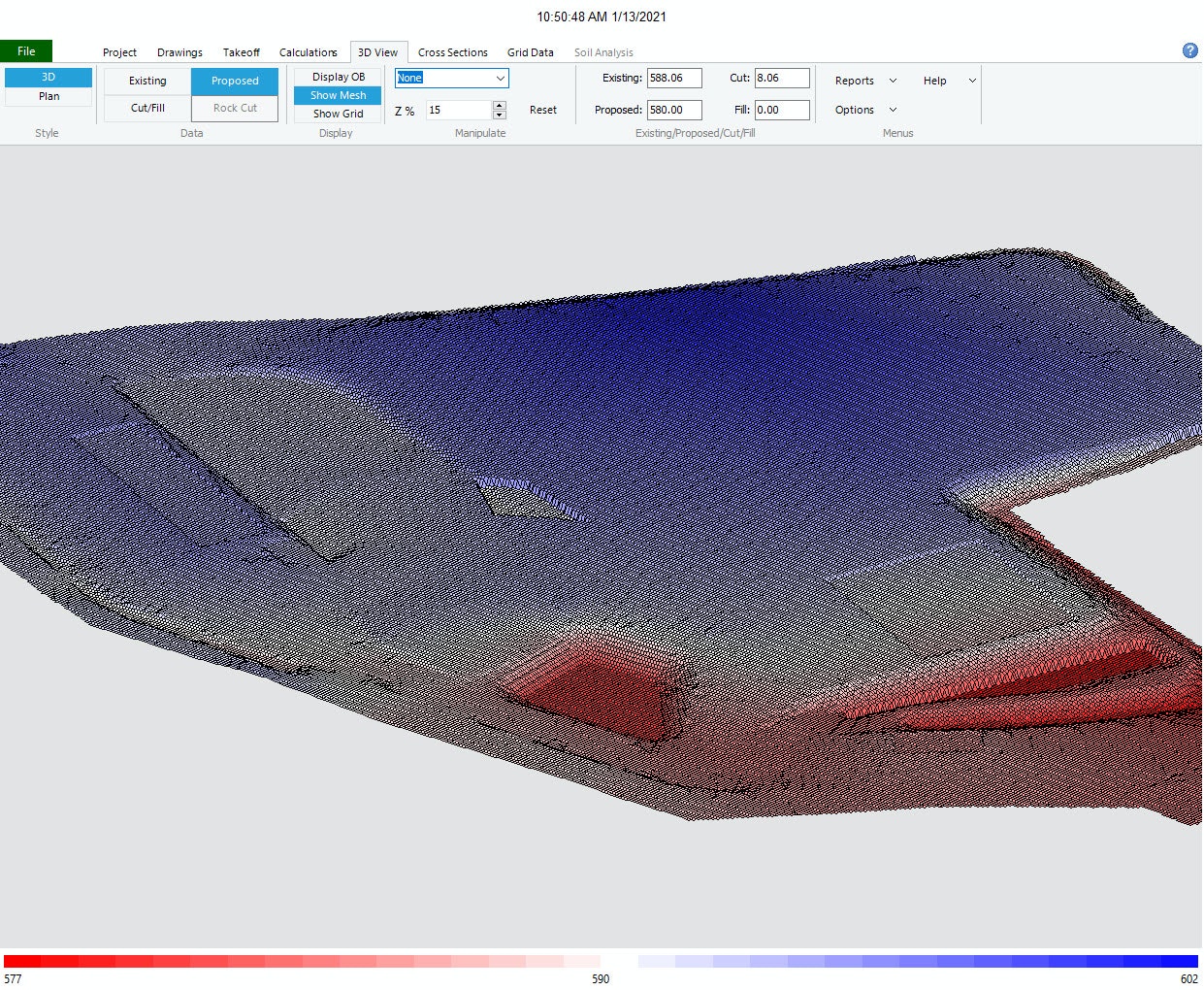The image size is (1204, 990).
Task: Increase Z % with the up arrow
Action: coord(499,105)
